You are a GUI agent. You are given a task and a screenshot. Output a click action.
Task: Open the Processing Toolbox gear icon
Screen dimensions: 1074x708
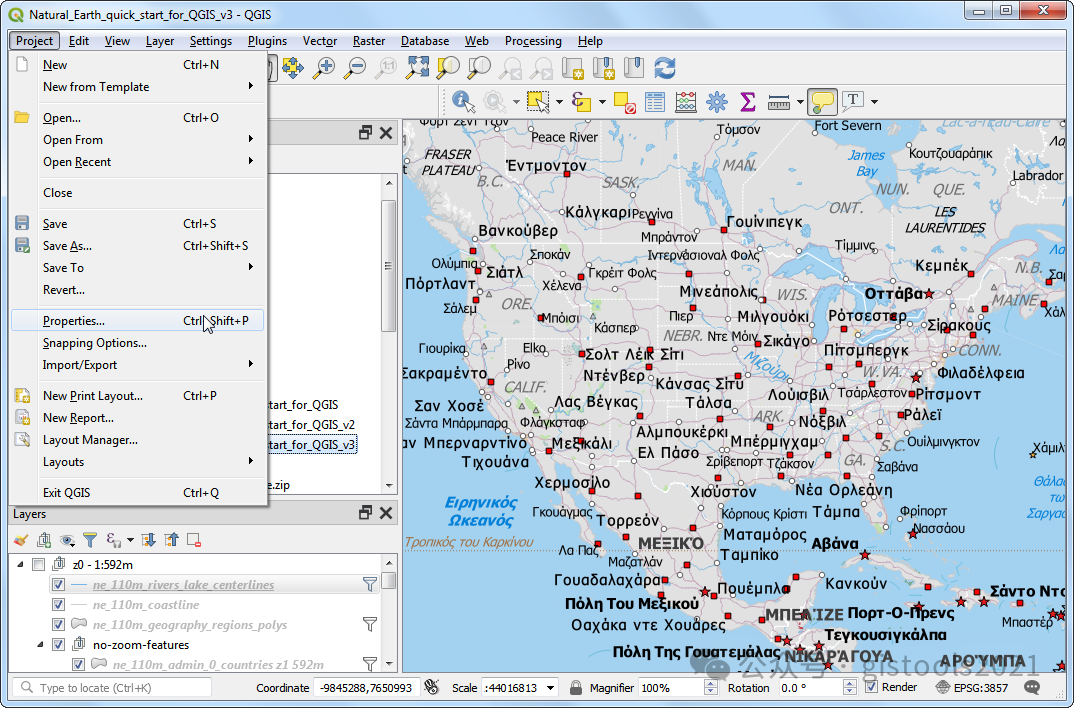pos(716,102)
